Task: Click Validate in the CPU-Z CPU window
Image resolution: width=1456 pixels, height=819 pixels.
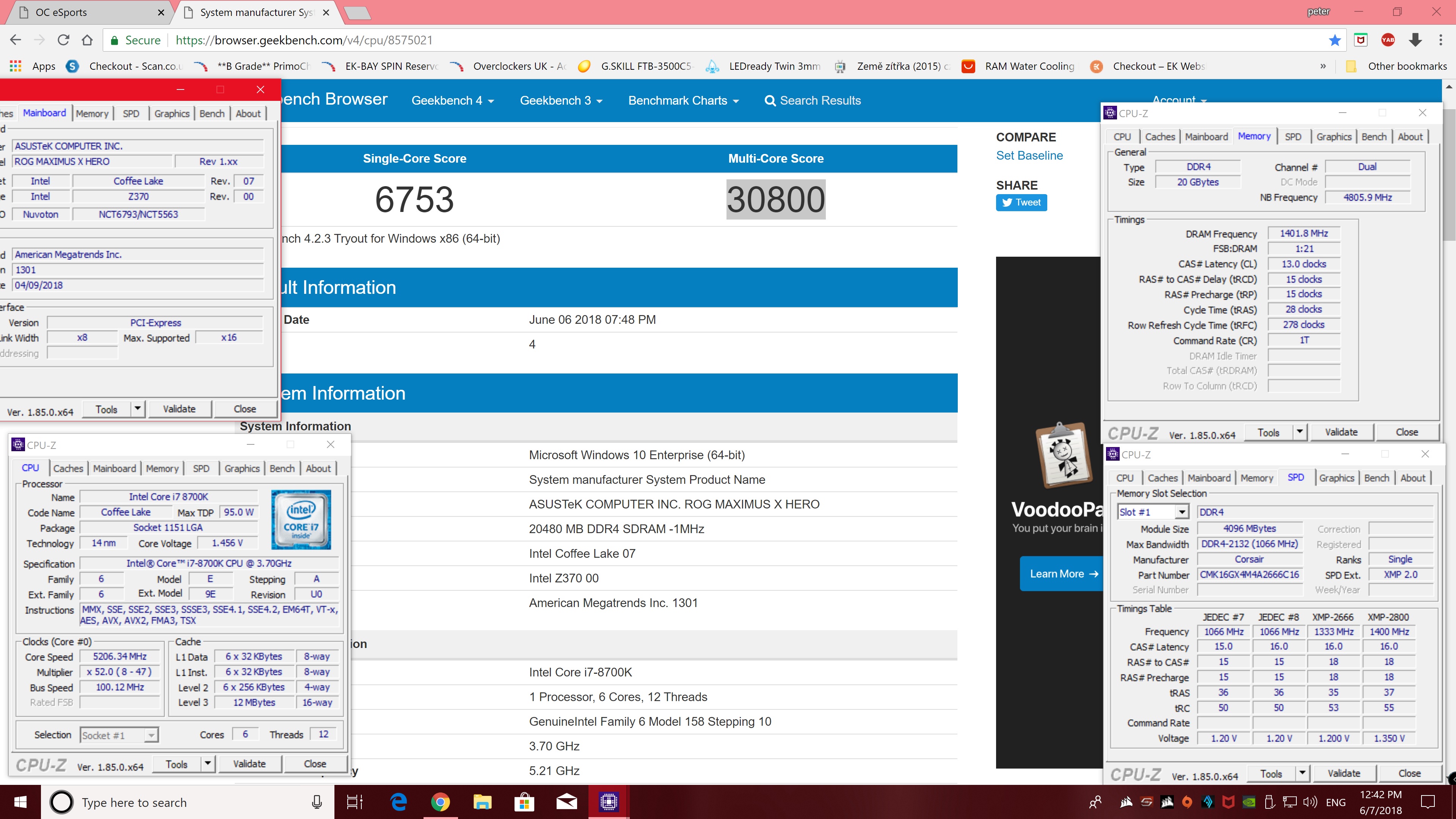Action: (249, 764)
